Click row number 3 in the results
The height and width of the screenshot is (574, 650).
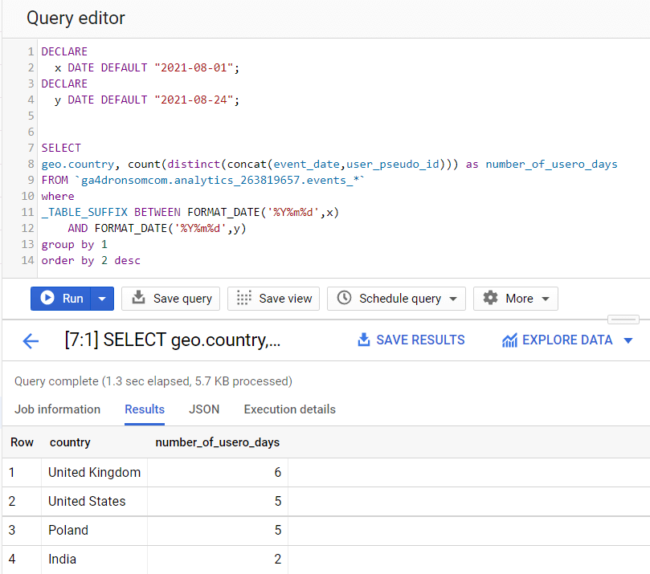pos(12,530)
